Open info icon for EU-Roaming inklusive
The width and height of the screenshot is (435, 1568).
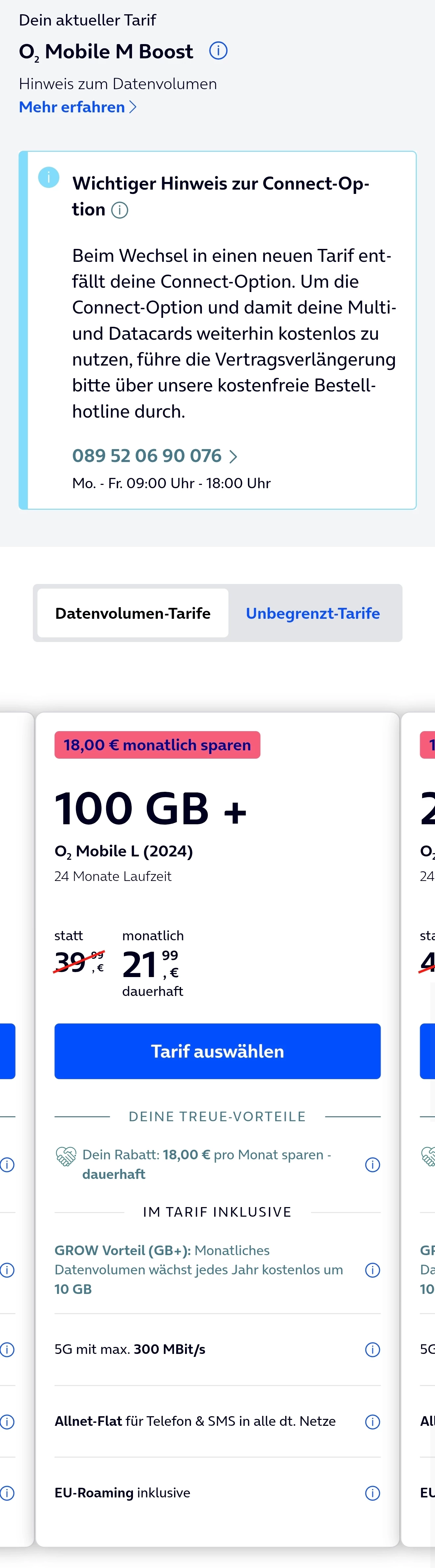click(x=372, y=1493)
